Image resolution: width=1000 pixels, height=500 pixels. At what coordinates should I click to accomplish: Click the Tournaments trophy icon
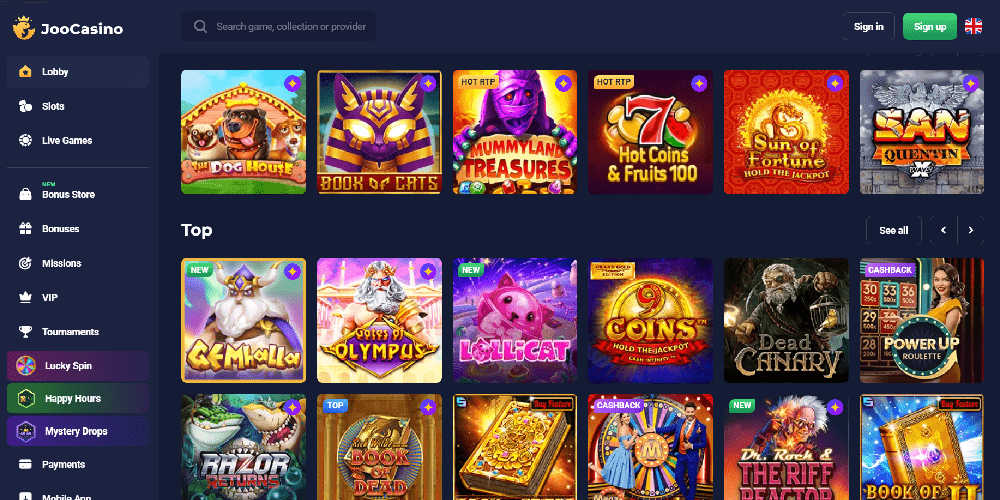(x=26, y=332)
